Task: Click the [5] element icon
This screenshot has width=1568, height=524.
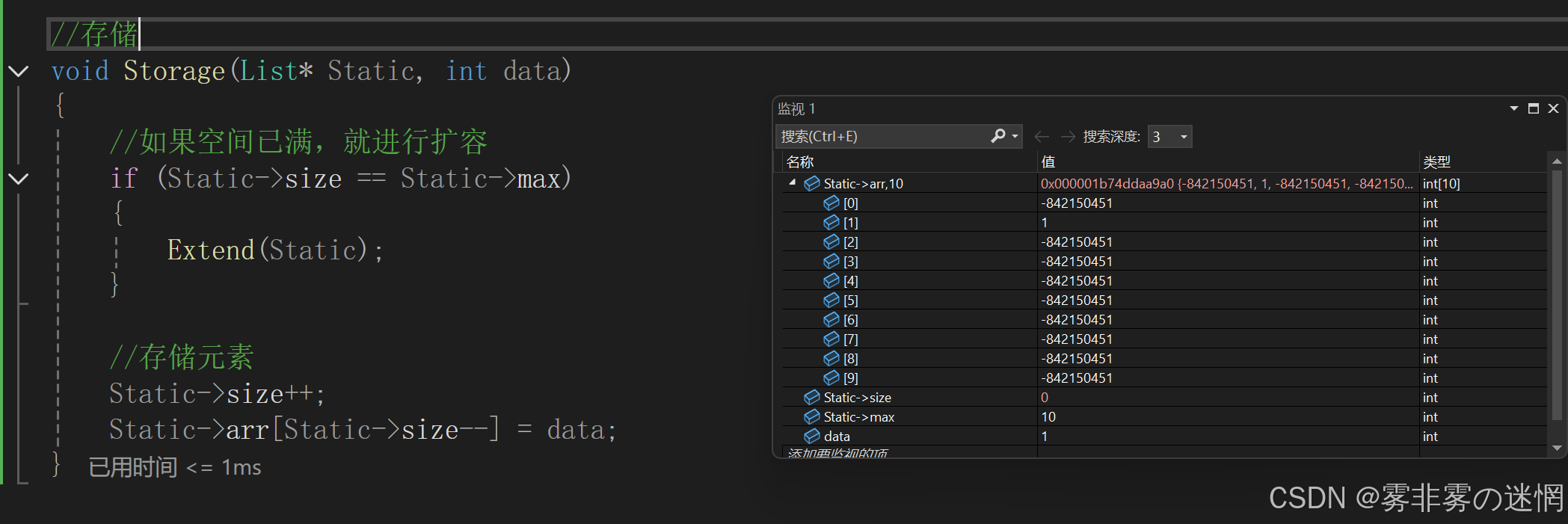Action: 831,300
